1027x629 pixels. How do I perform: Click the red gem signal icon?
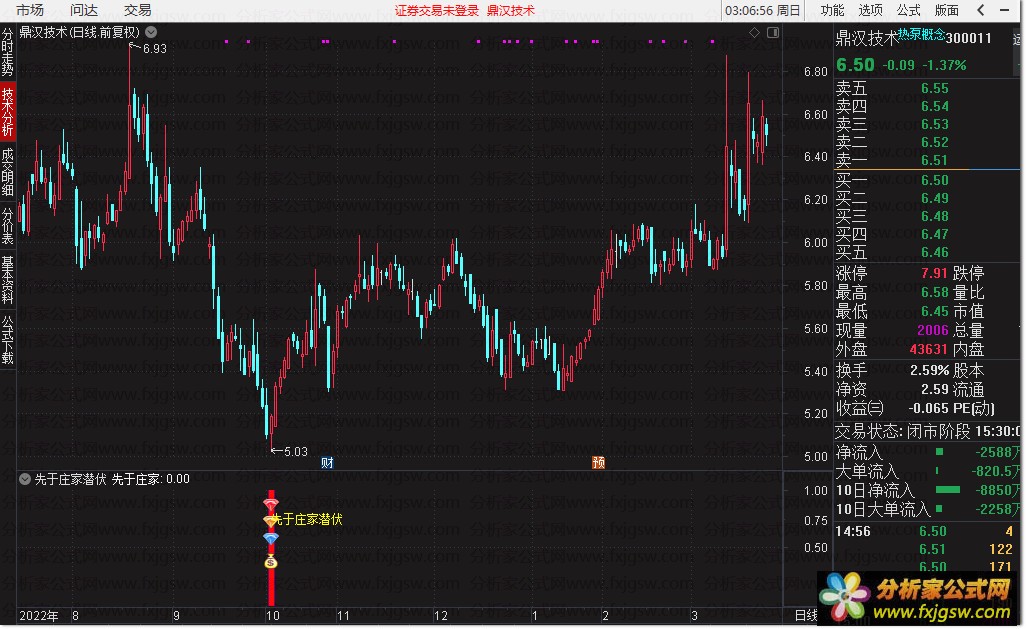tap(271, 503)
